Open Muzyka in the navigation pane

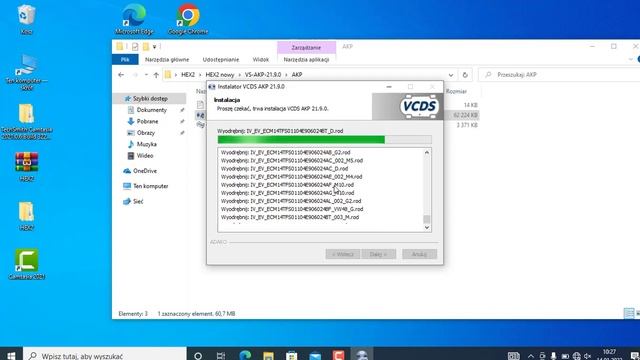click(147, 144)
